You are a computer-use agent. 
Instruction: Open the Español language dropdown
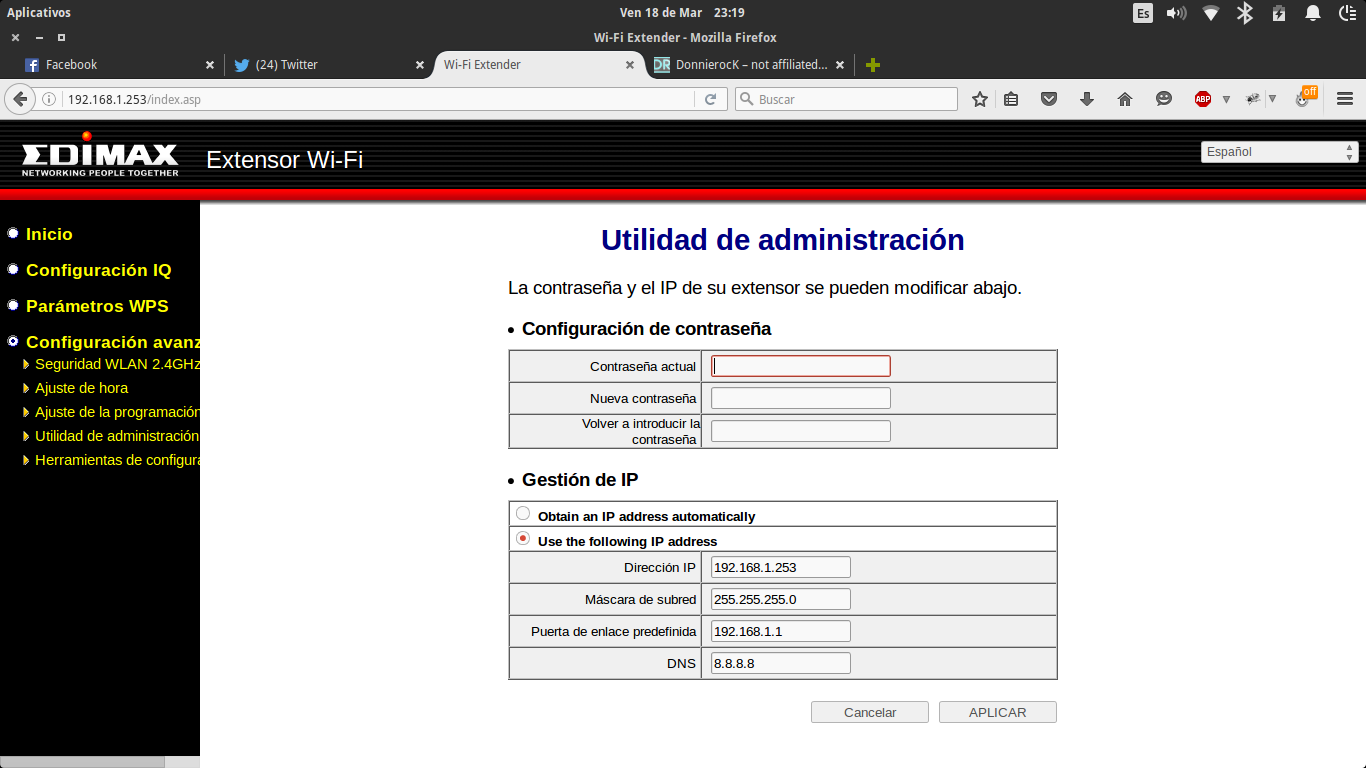pos(1275,151)
